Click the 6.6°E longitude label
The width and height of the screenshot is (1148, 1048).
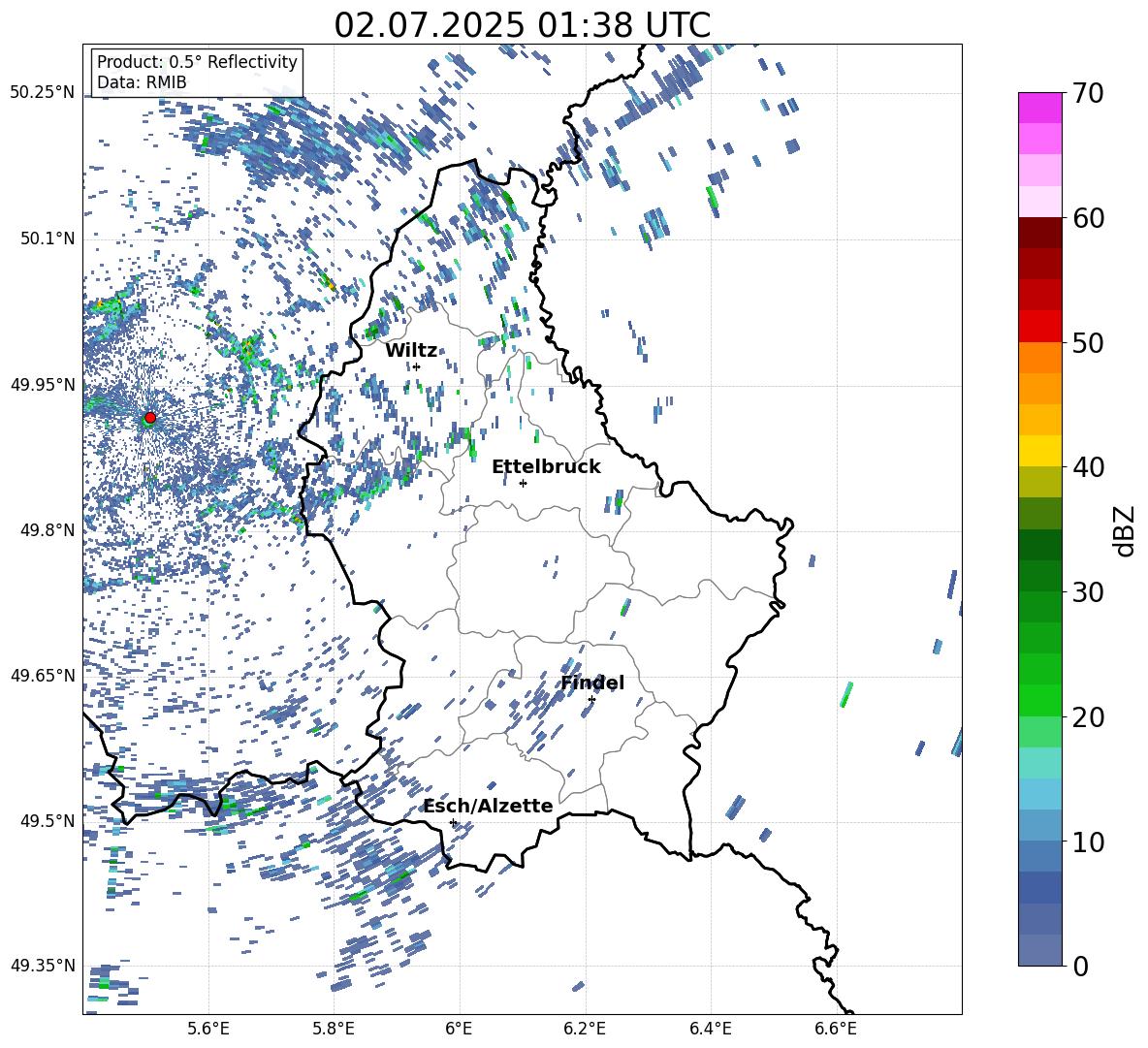836,1030
